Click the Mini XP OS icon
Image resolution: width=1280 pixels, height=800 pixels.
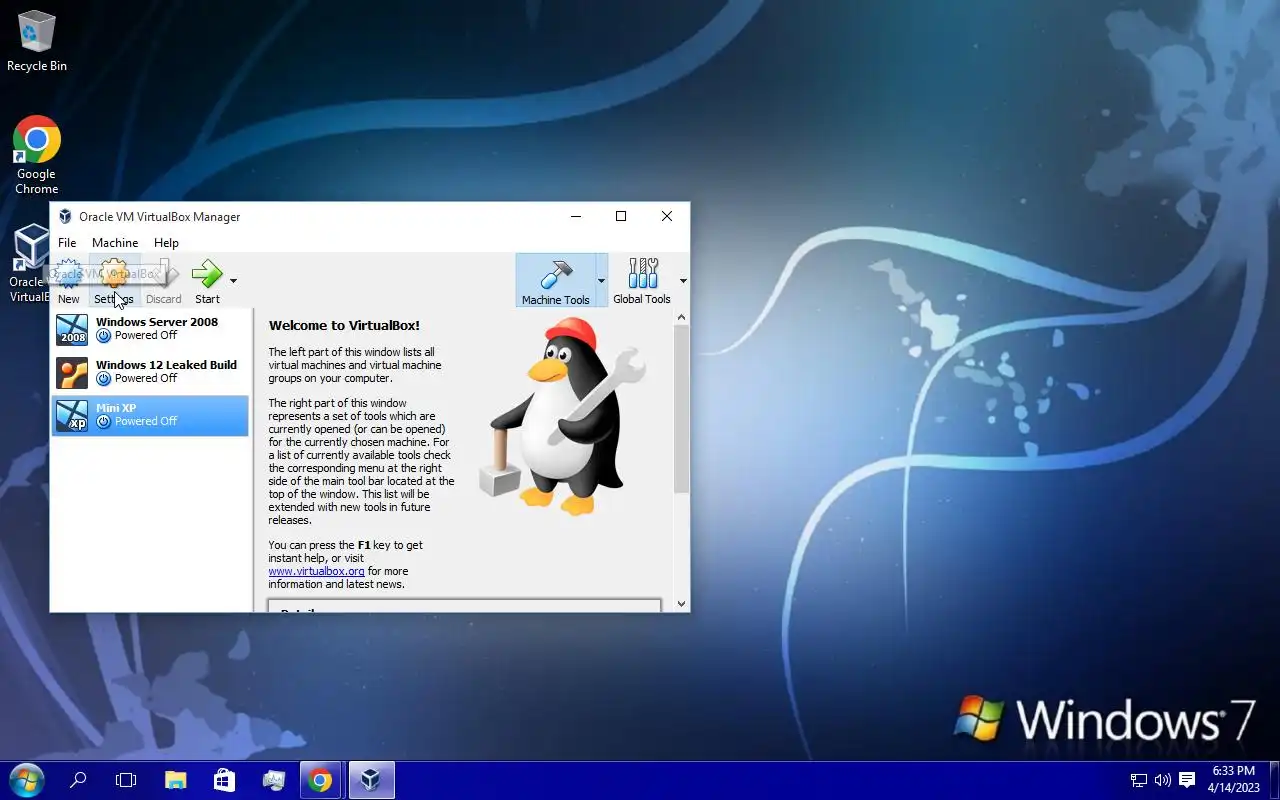pyautogui.click(x=72, y=415)
